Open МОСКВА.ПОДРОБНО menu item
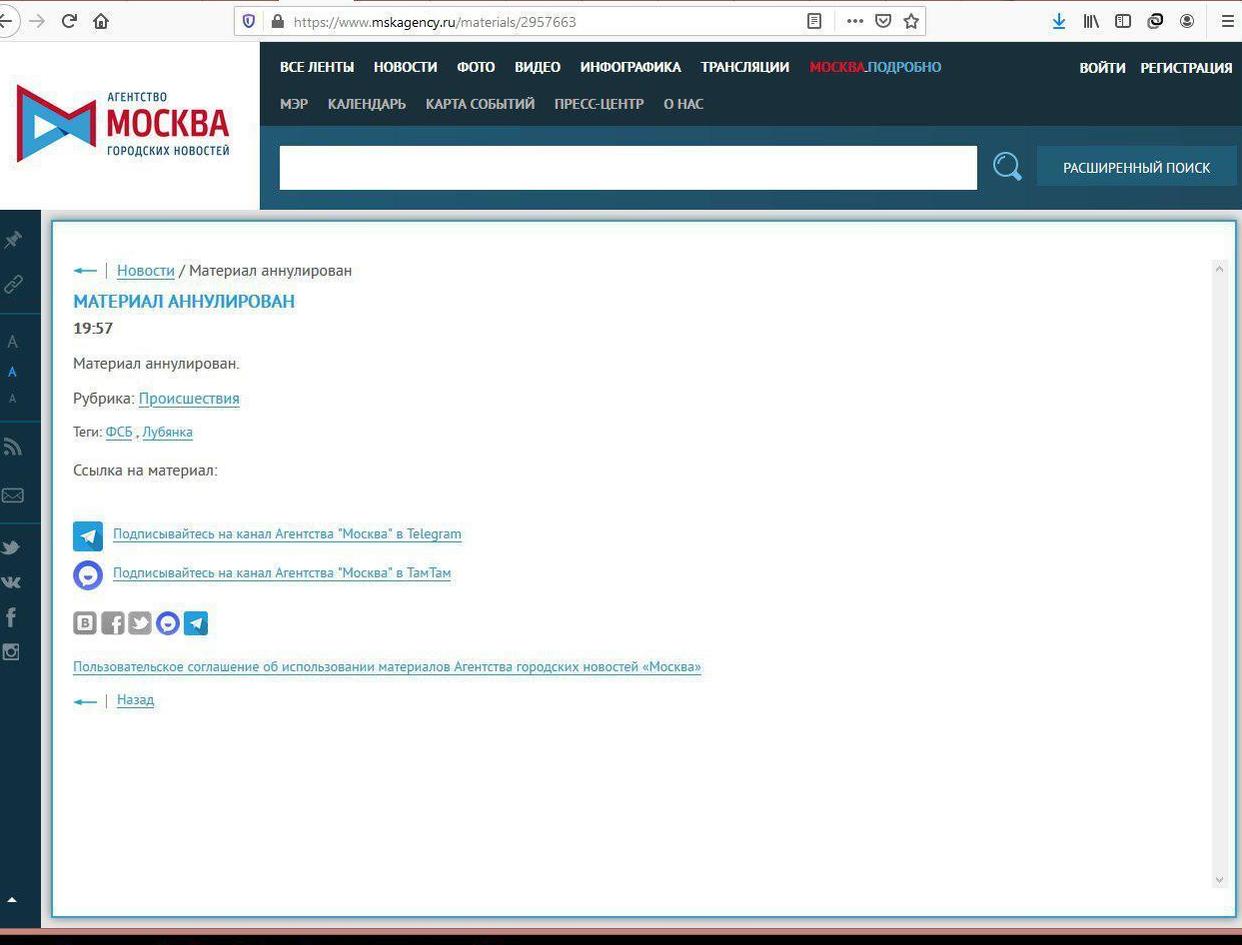This screenshot has height=945, width=1242. click(875, 67)
